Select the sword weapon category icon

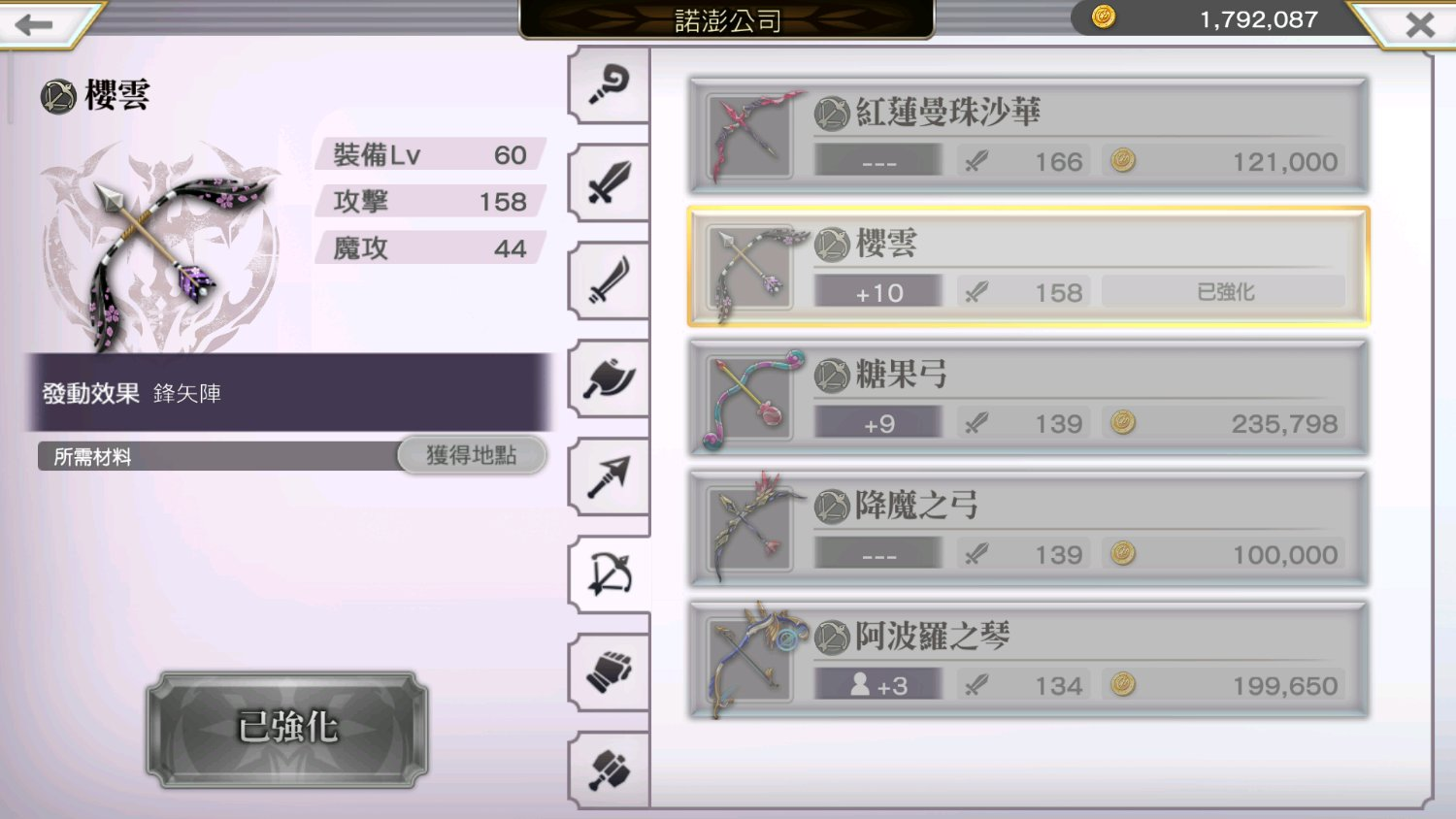pos(609,183)
